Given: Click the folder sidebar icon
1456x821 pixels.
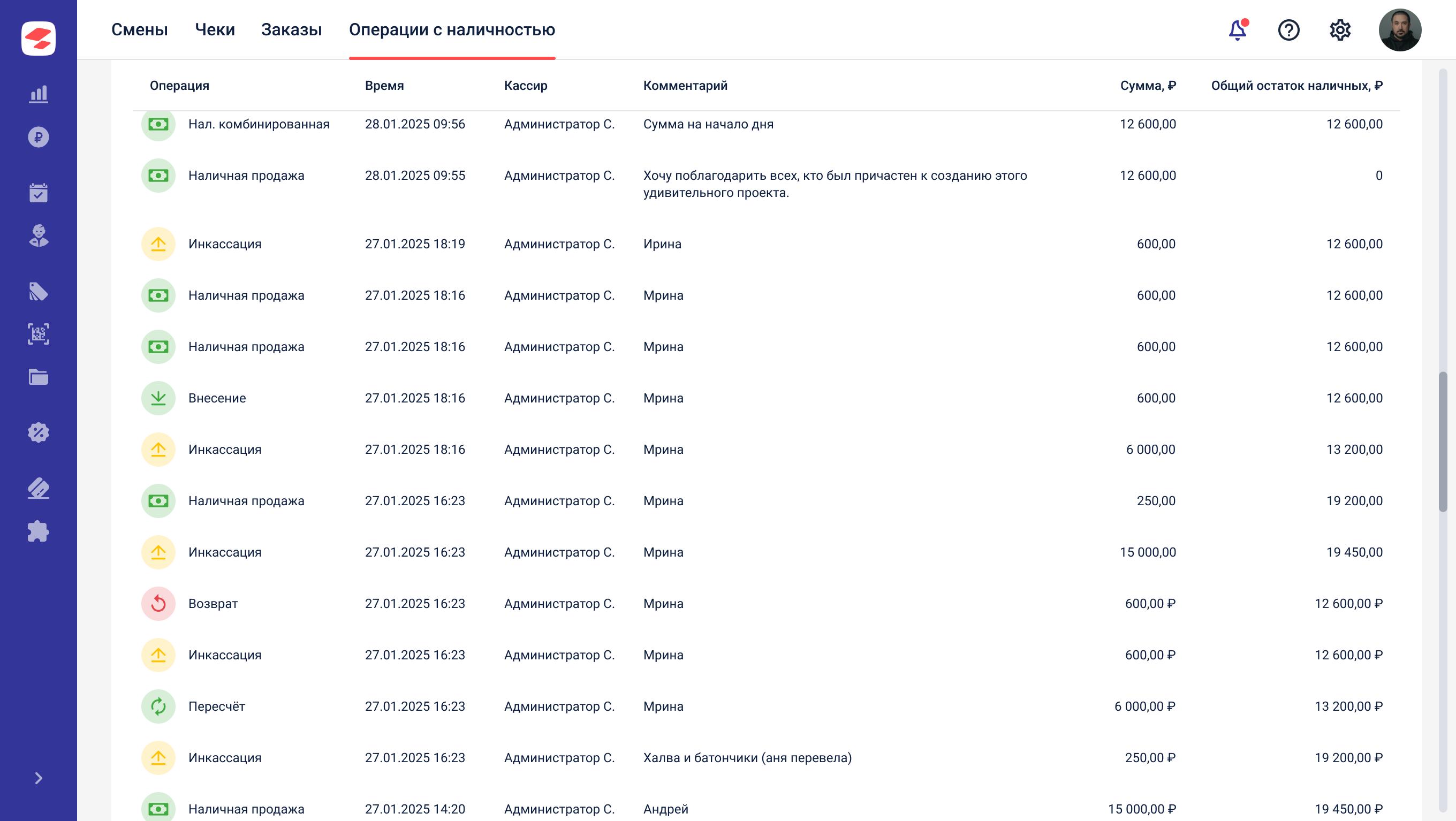Looking at the screenshot, I should pos(39,377).
